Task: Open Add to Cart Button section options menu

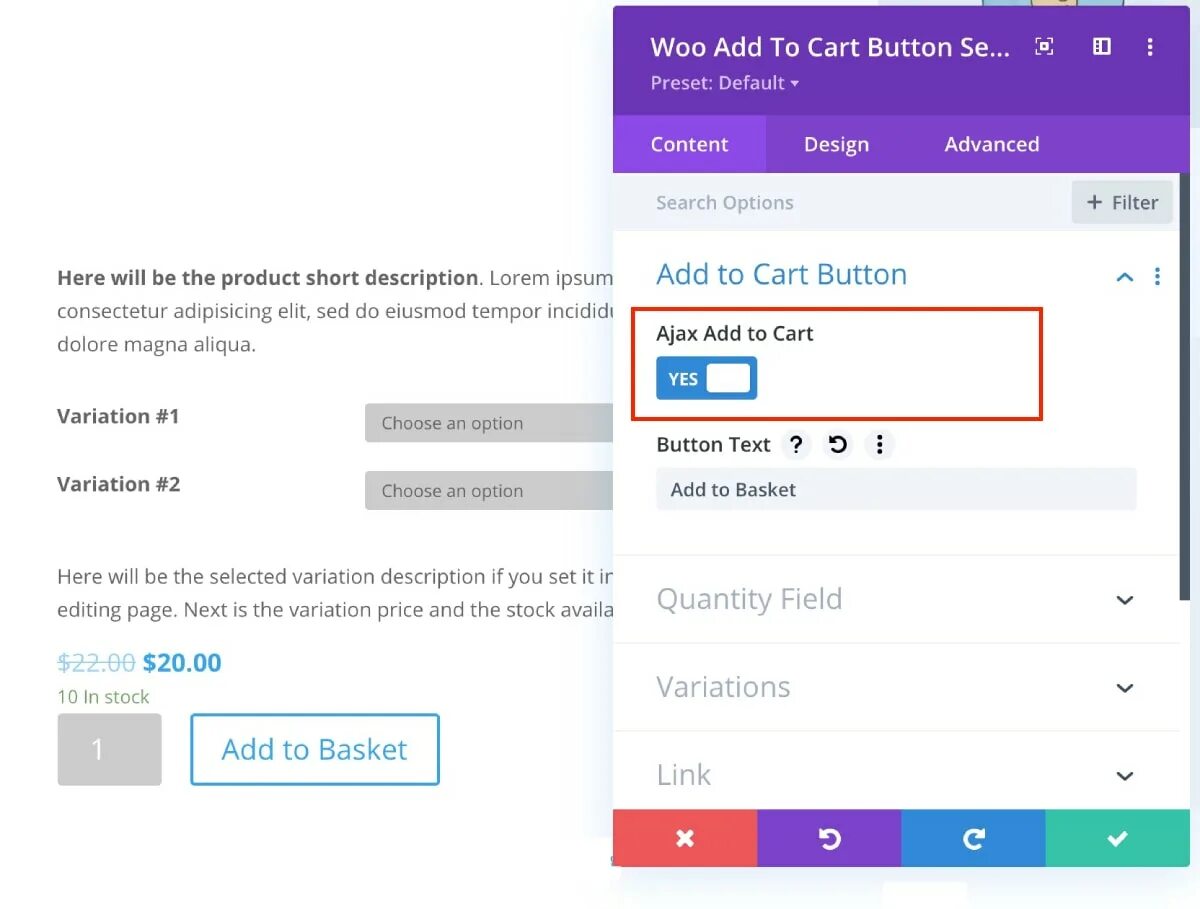Action: 1157,277
